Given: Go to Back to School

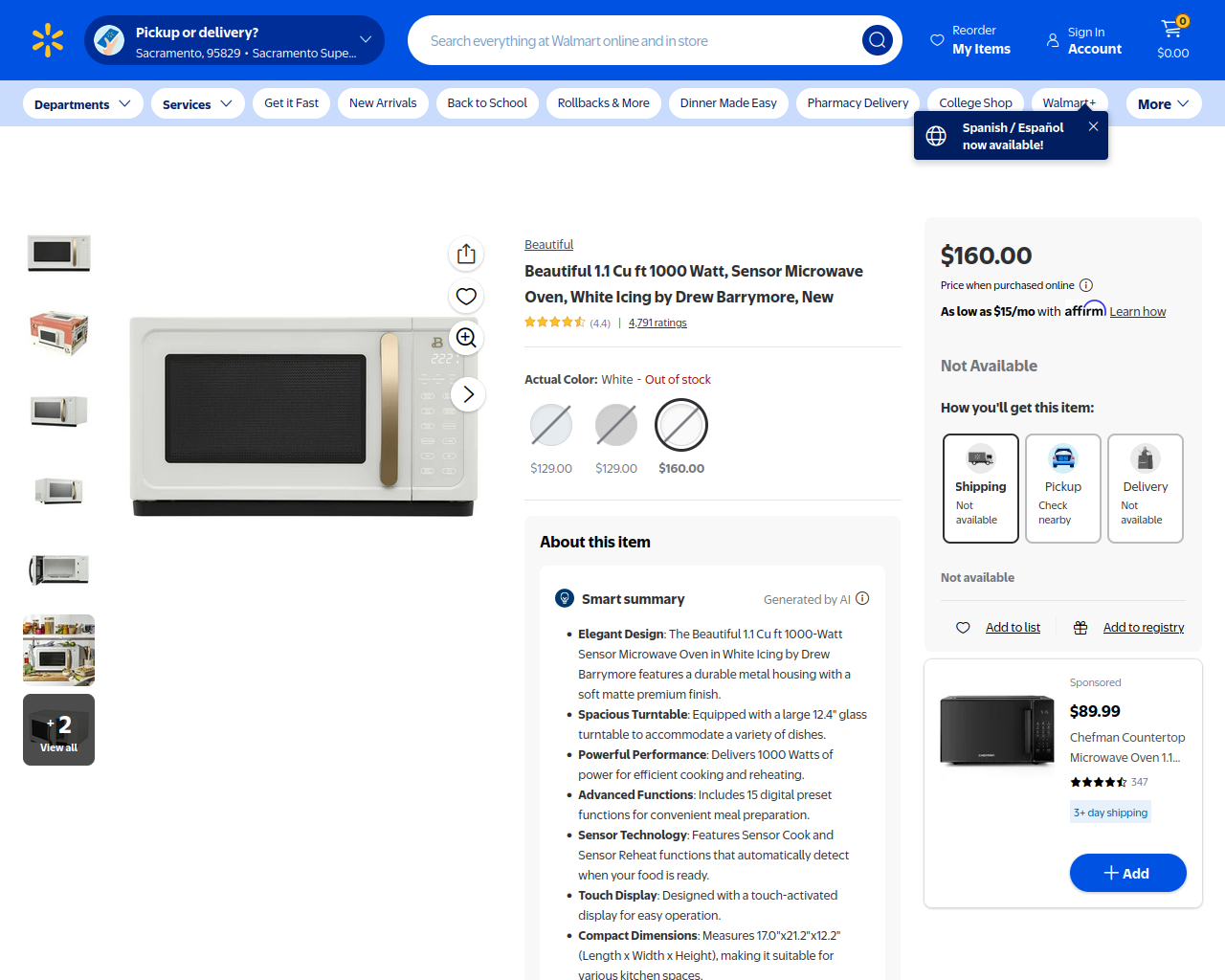Looking at the screenshot, I should tap(487, 103).
